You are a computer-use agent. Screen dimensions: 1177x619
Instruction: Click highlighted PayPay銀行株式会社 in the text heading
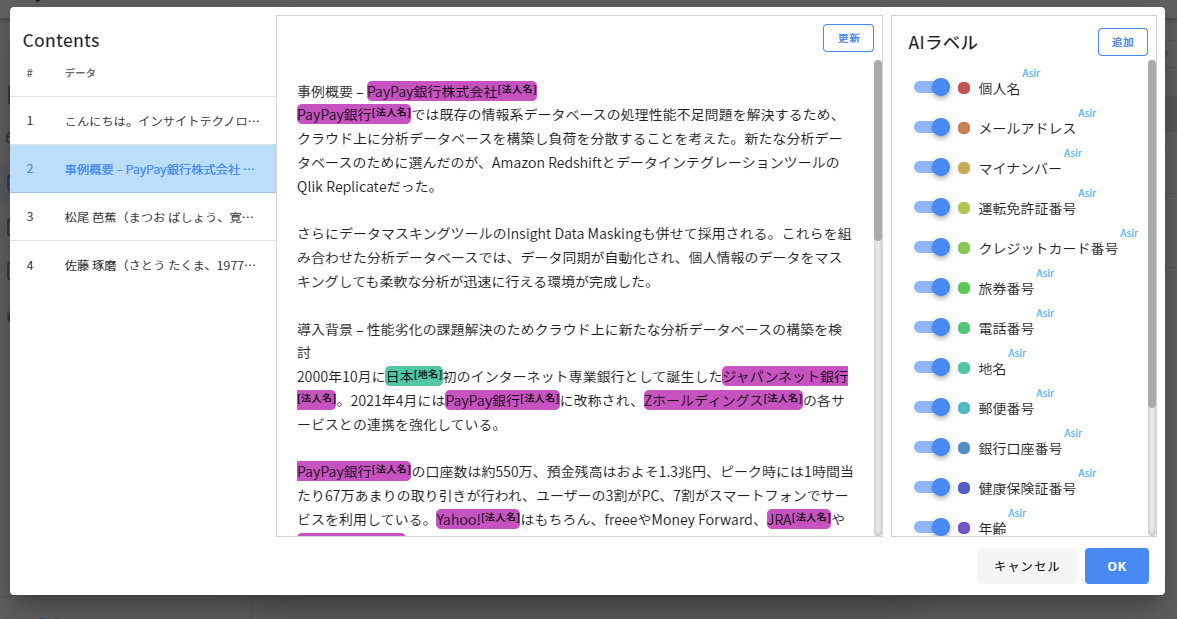pos(451,92)
